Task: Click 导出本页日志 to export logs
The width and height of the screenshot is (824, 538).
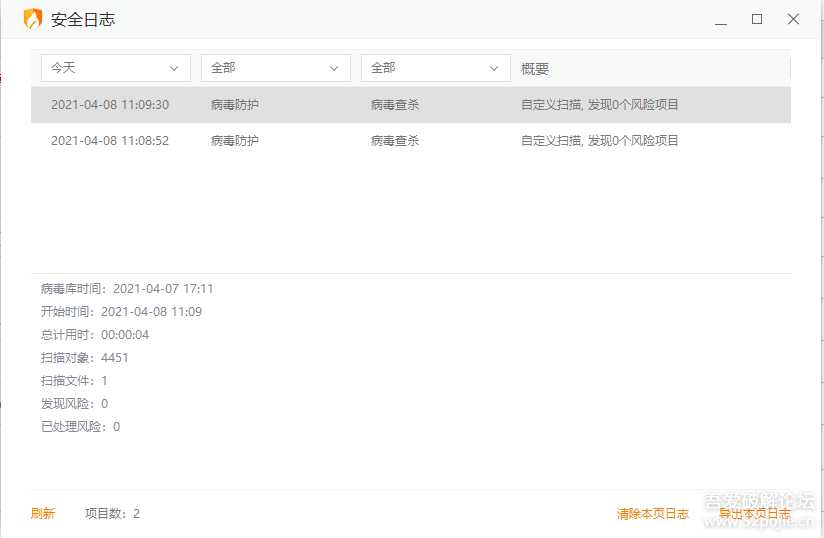Action: (x=755, y=514)
